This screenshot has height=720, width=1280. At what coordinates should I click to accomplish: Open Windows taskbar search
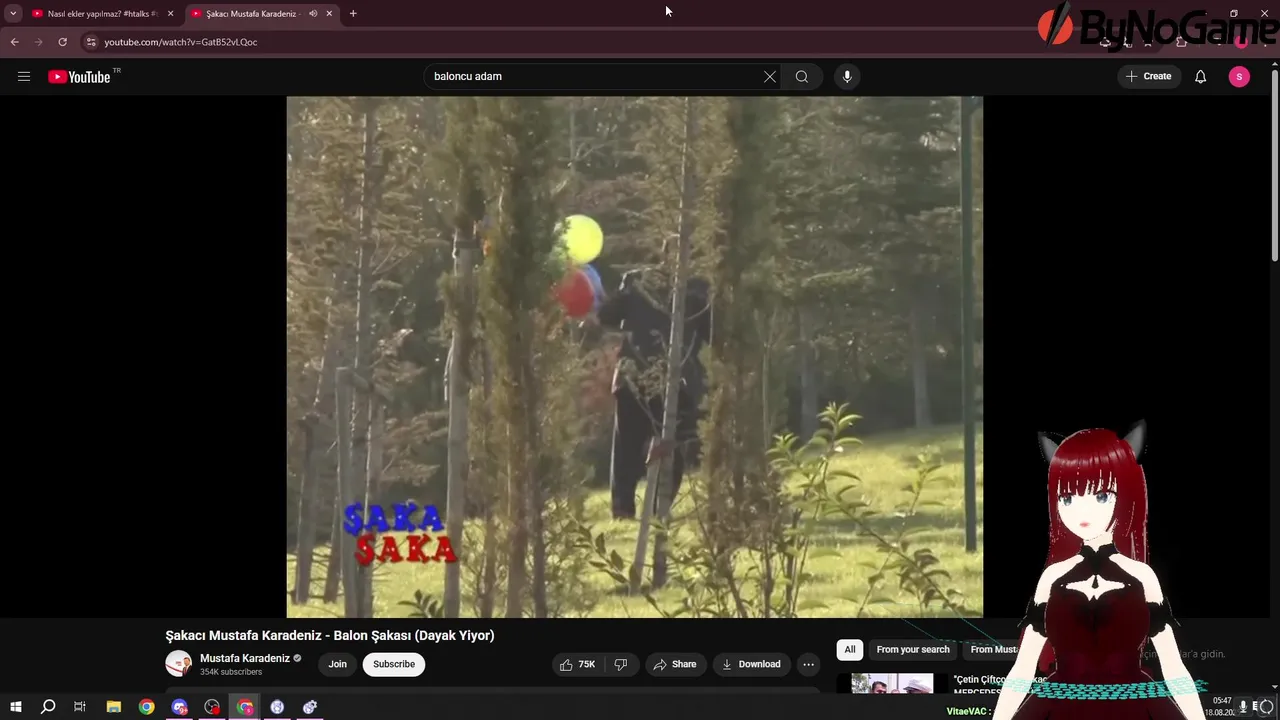pos(47,707)
